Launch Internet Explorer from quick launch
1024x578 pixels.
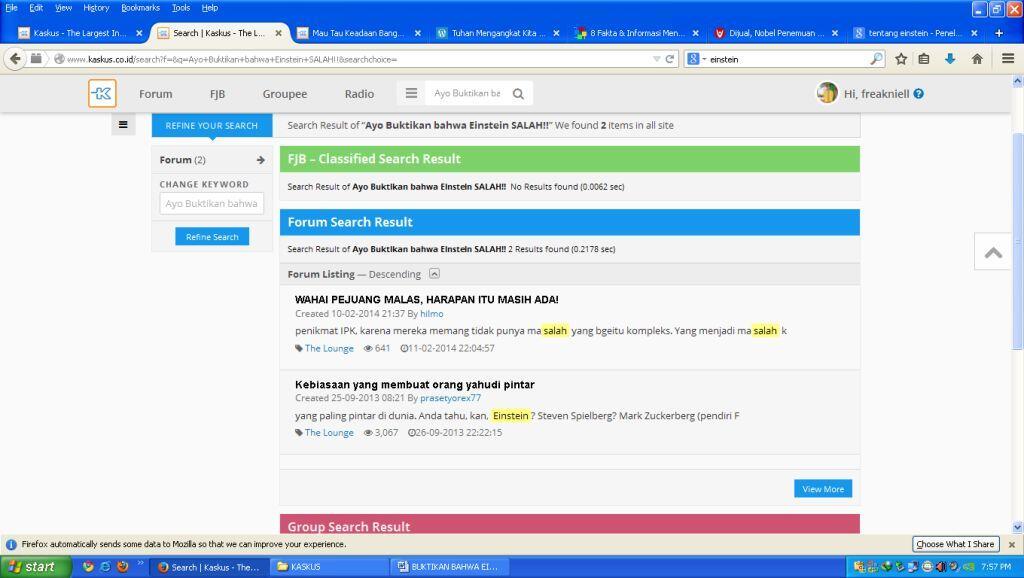[x=105, y=566]
